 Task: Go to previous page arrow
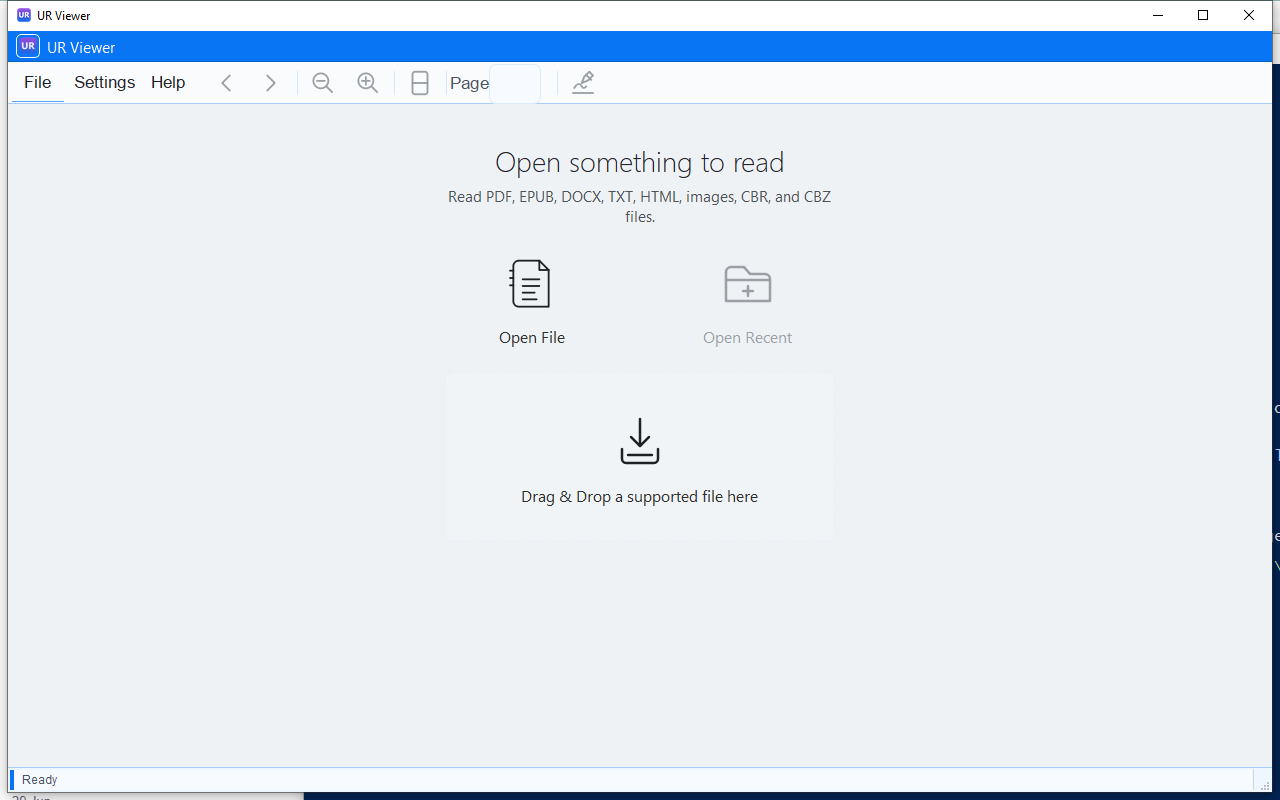[x=226, y=83]
